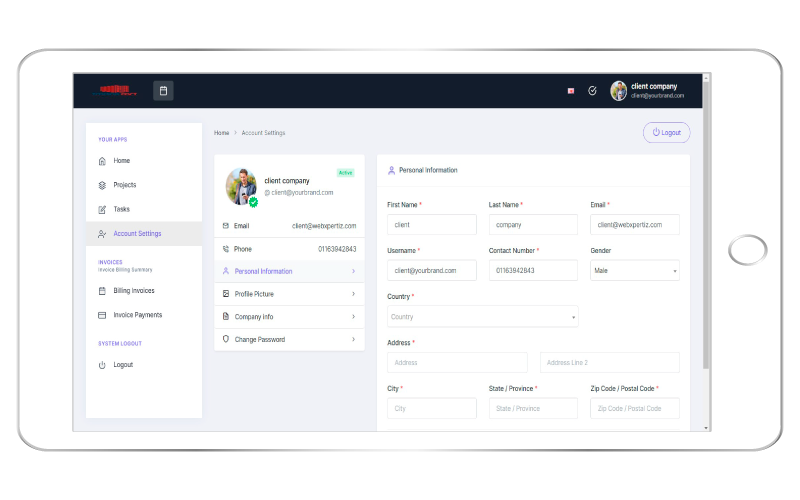Click the Invoice Payments card icon
Screen dimensions: 800x500
click(102, 315)
